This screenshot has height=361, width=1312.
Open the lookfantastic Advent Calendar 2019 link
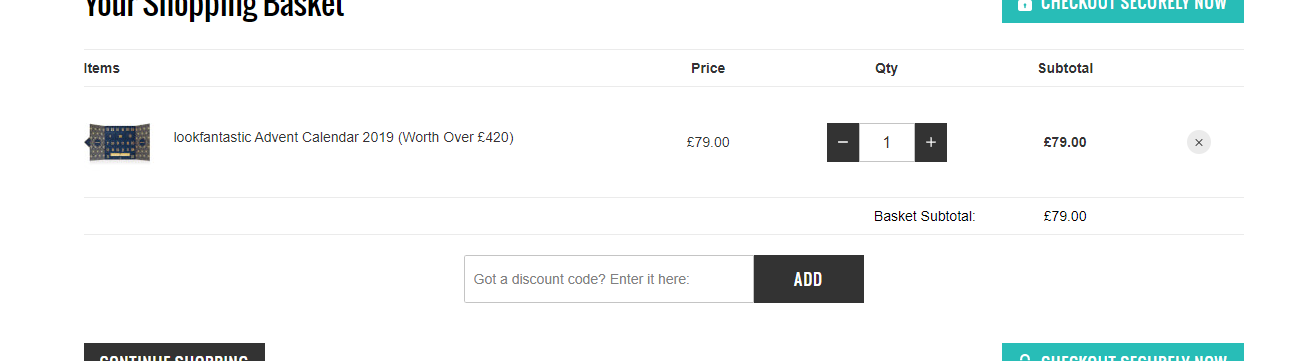coord(343,137)
